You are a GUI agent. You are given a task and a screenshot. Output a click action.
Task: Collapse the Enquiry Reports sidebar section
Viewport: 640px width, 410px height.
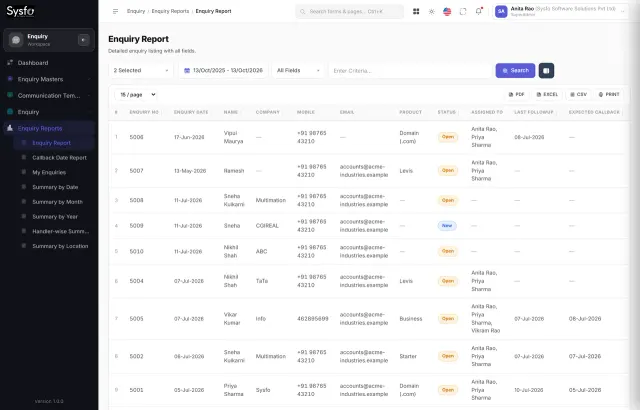[x=49, y=128]
